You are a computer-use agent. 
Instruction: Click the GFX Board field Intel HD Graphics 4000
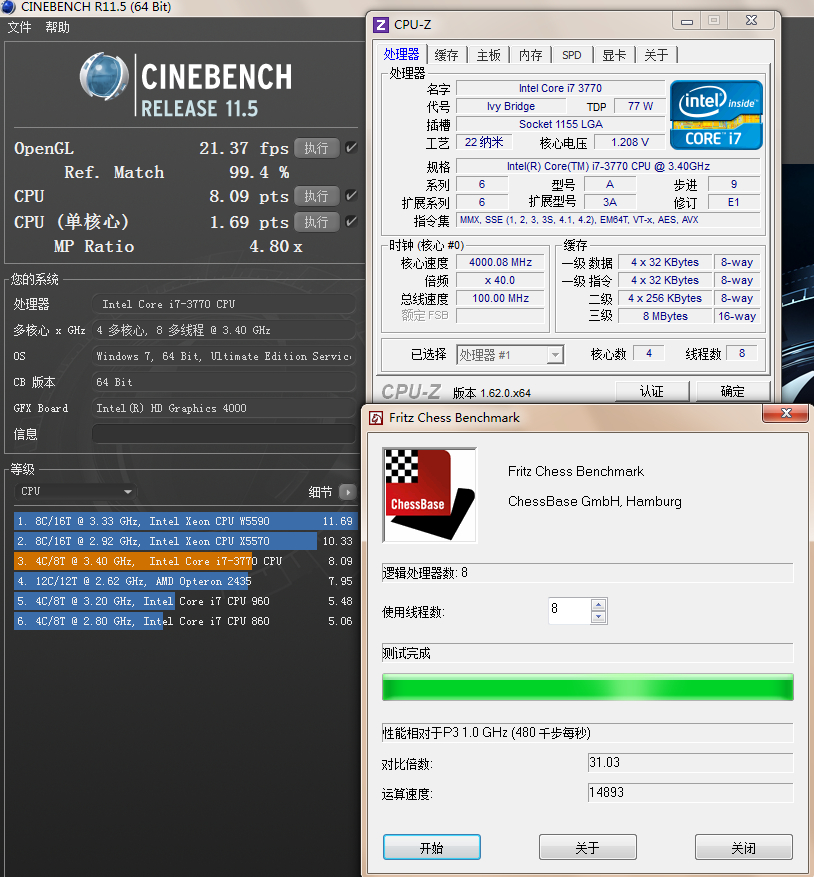(x=224, y=408)
